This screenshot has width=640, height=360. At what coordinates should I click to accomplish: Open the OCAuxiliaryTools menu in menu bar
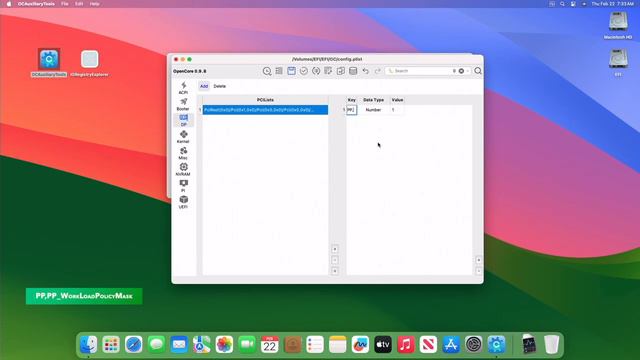coord(36,4)
